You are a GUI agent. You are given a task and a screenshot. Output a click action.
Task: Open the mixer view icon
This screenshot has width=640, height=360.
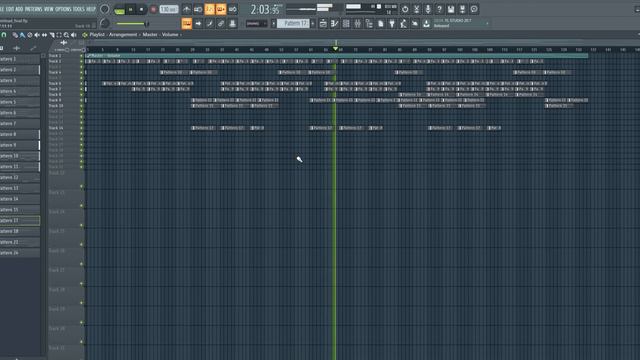click(358, 24)
